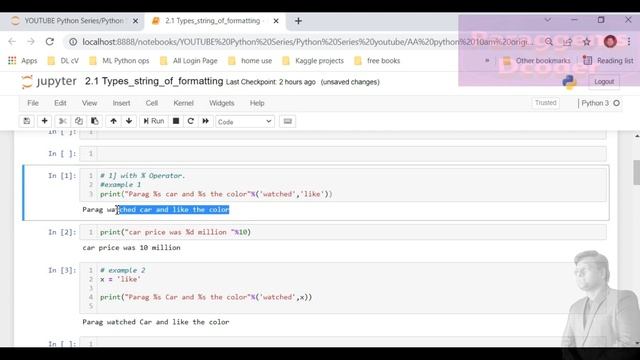
Task: View site information icon in address bar
Action: [x=73, y=42]
